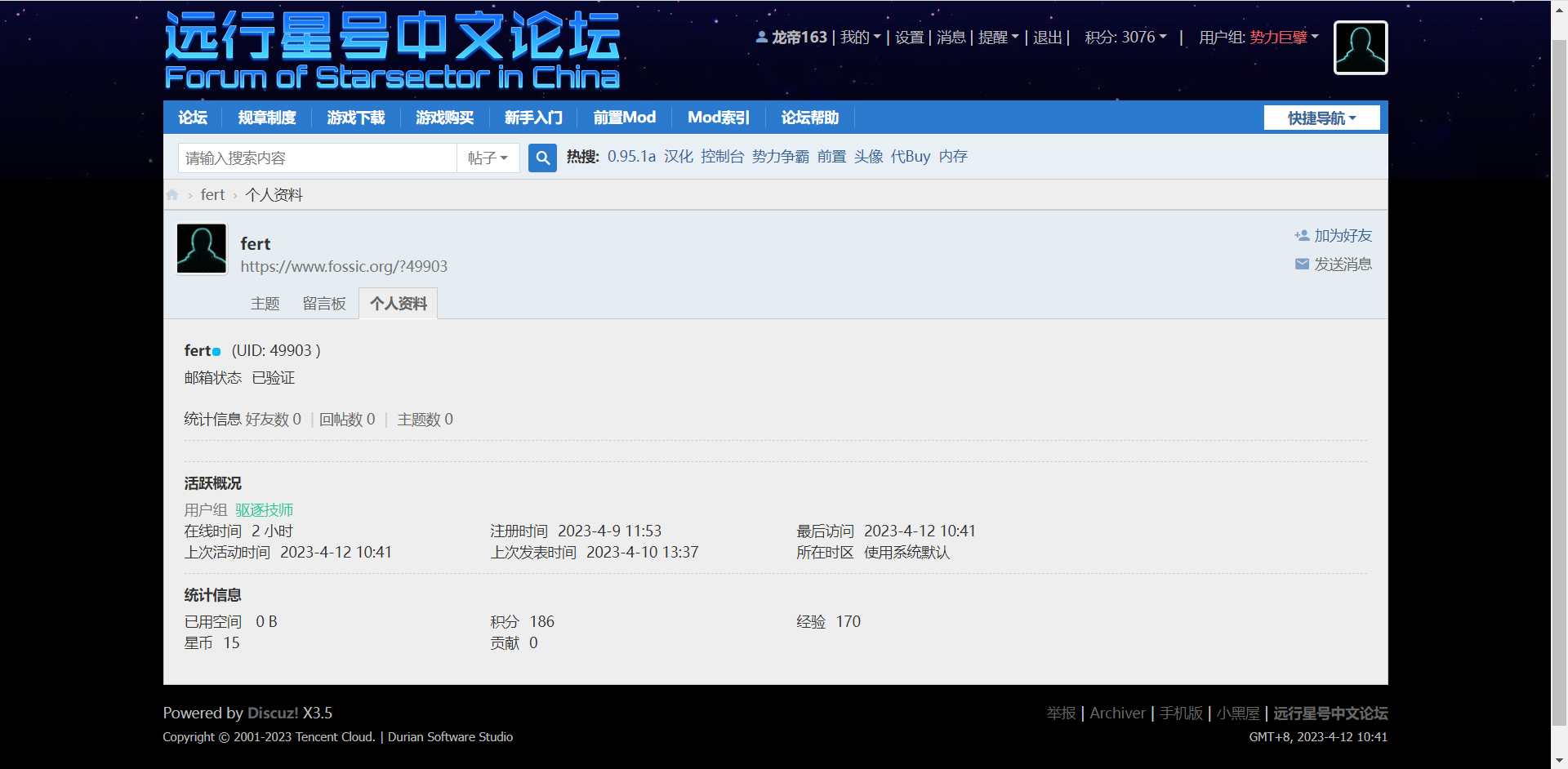Open logged-in user avatar at top right
The width and height of the screenshot is (1568, 769).
click(x=1360, y=48)
